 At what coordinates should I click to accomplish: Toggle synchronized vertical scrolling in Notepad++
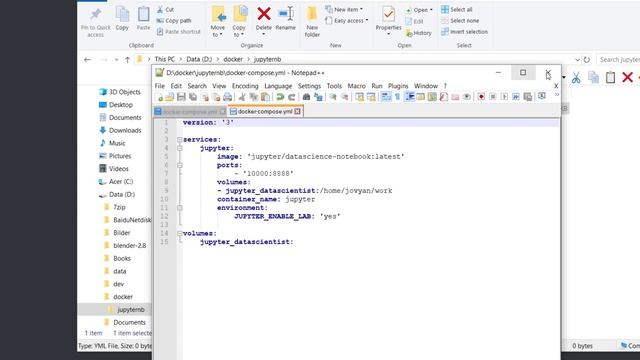[x=360, y=97]
